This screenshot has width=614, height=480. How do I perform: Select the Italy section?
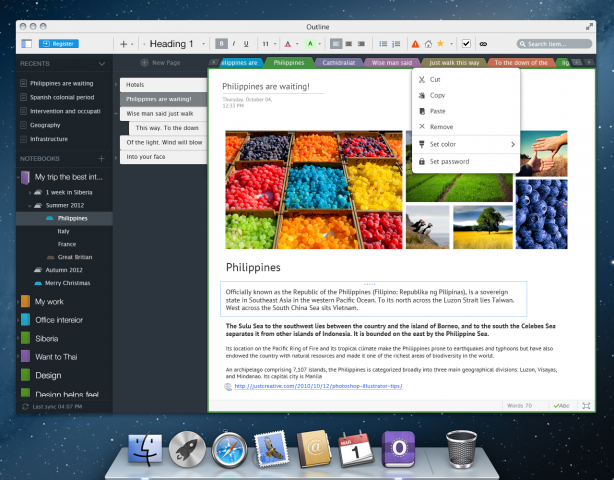tap(63, 231)
